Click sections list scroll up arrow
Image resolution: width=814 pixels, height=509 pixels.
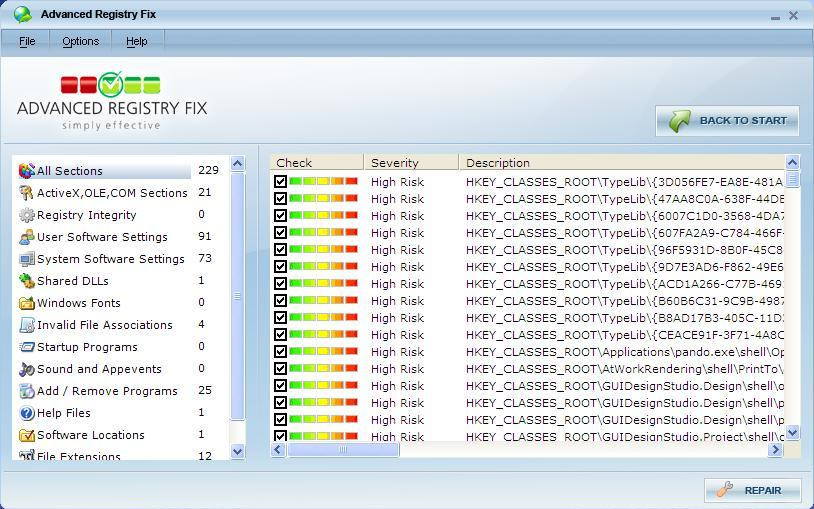pyautogui.click(x=237, y=164)
